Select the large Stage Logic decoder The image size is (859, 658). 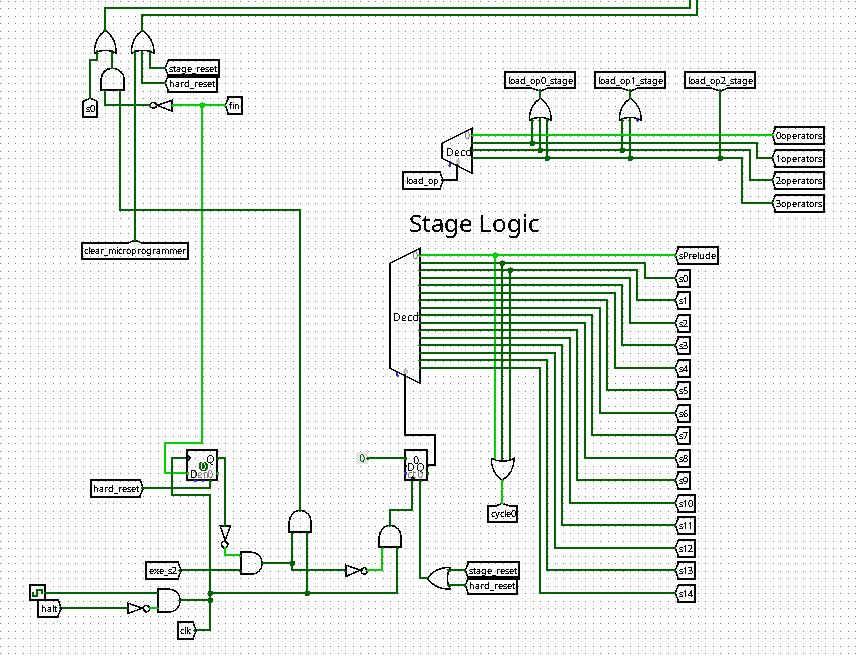coord(404,318)
